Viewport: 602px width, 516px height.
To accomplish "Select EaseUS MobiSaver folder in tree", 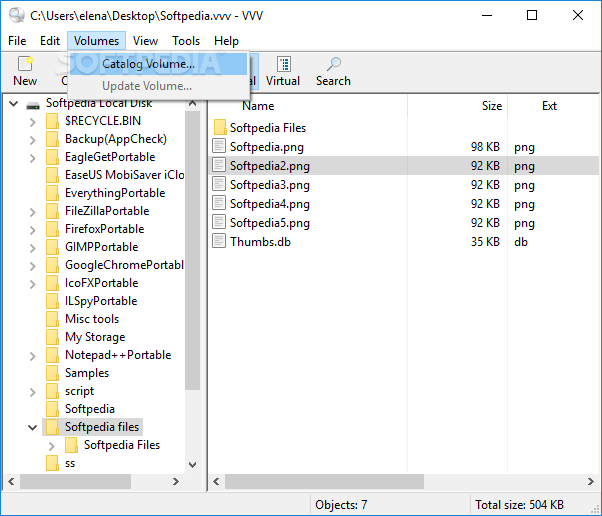I will 124,175.
